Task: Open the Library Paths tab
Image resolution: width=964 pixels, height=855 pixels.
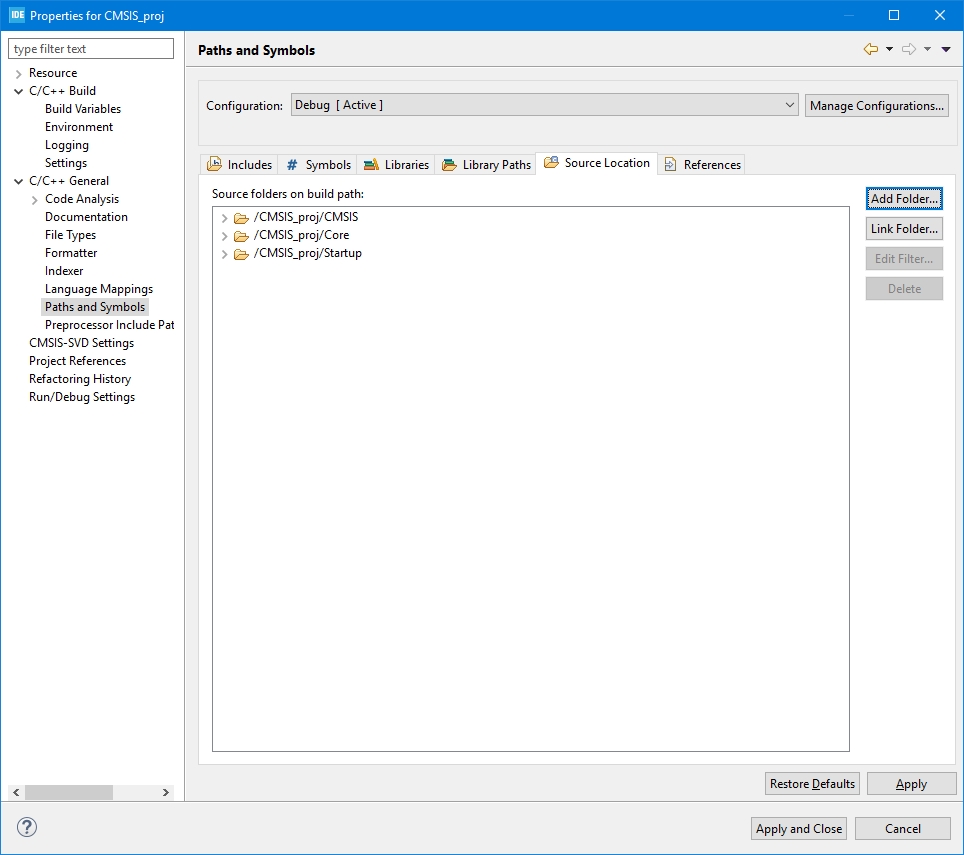Action: (487, 165)
